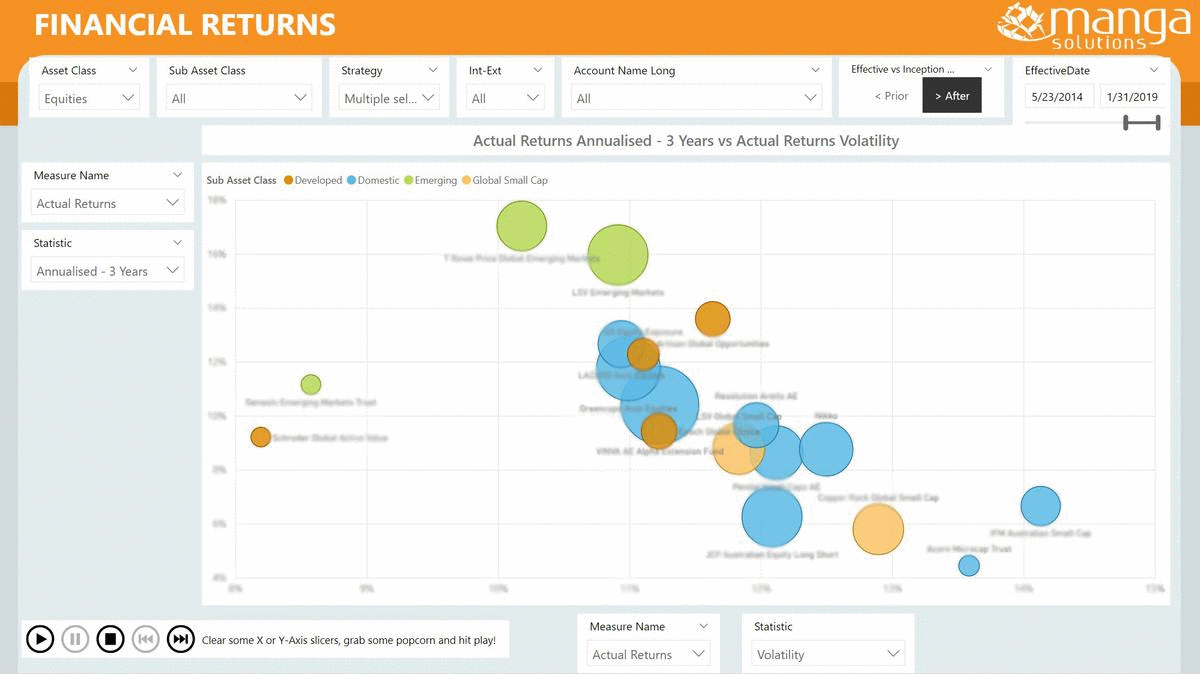
Task: Open the Asset Class Equities dropdown
Action: tap(89, 98)
